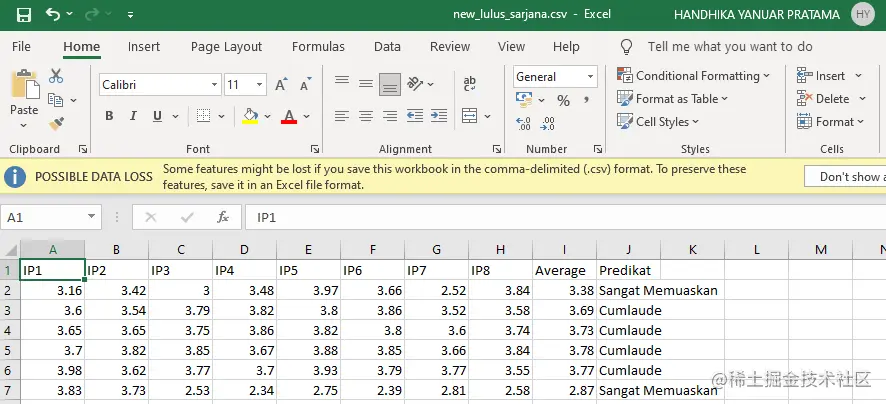Open Font settings dialog launcher
This screenshot has height=404, width=886.
point(315,149)
